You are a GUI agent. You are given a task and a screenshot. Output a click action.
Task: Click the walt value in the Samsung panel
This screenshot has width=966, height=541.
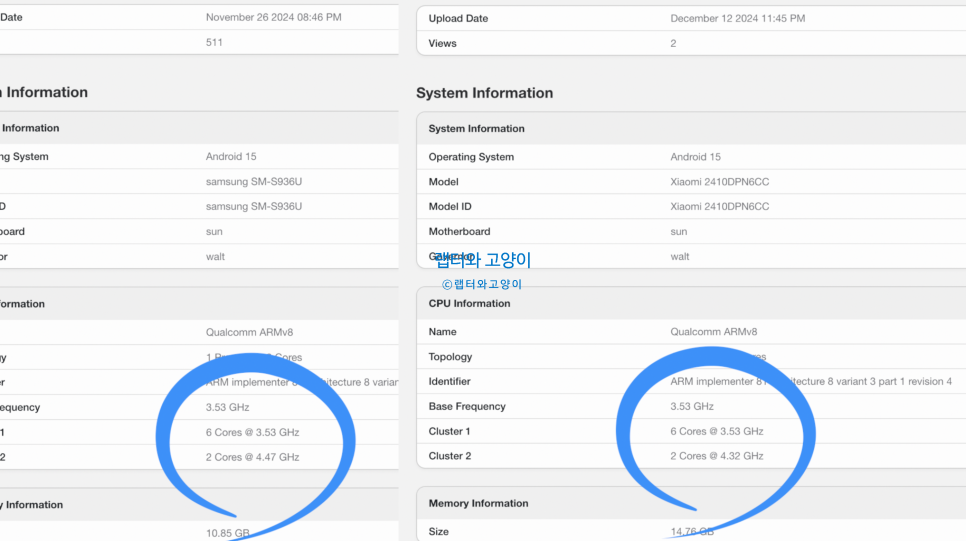click(x=215, y=256)
